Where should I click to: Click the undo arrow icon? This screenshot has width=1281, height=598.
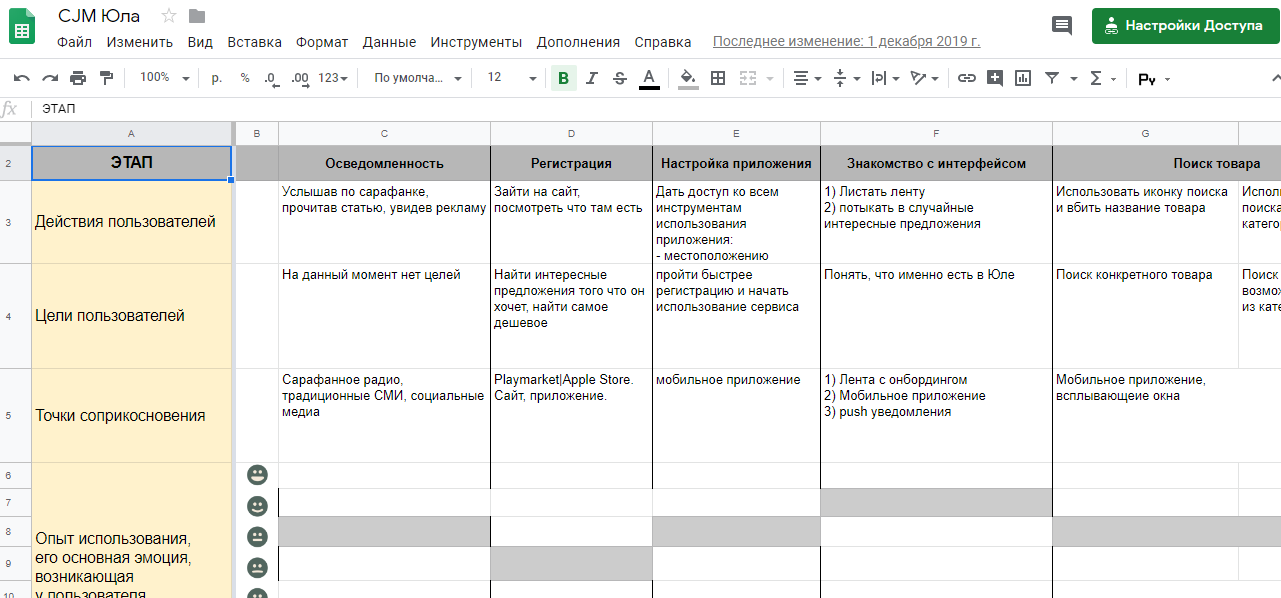click(x=21, y=78)
